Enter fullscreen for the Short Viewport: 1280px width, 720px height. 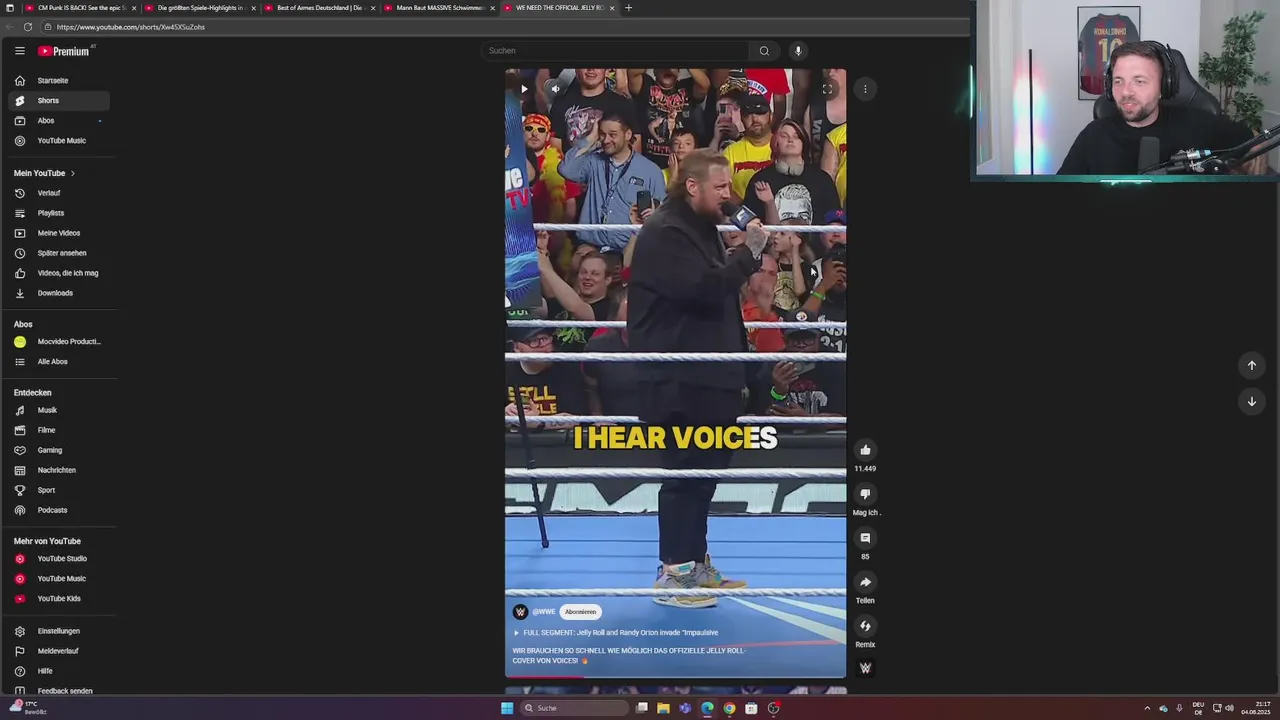click(x=827, y=89)
